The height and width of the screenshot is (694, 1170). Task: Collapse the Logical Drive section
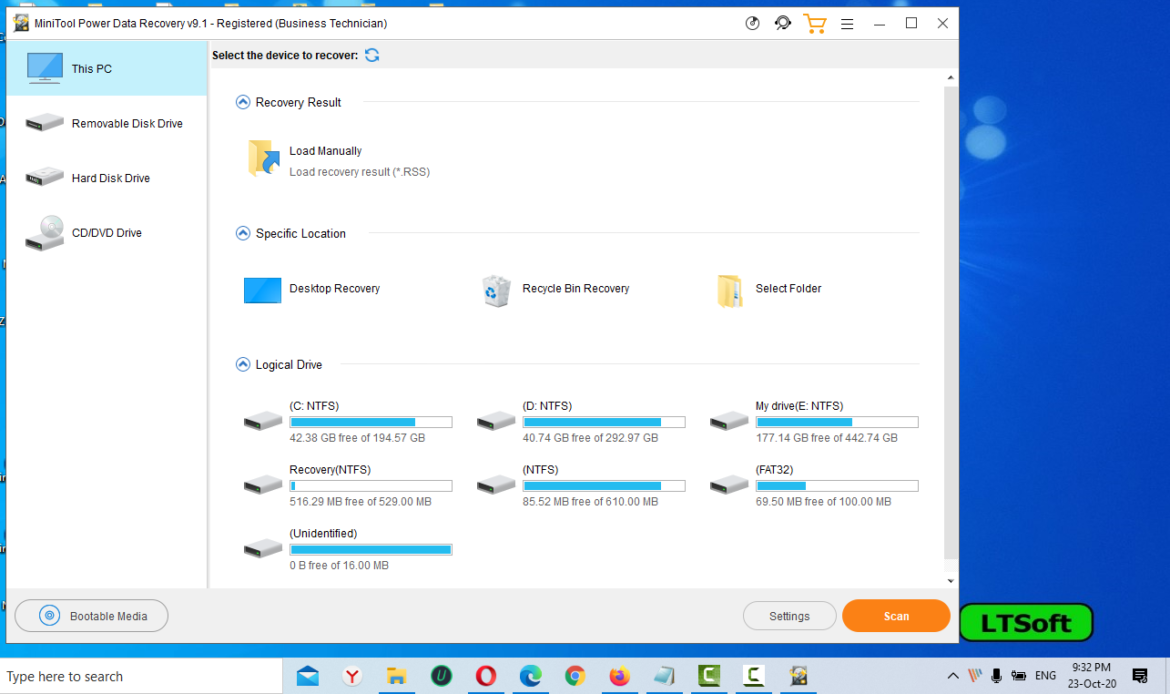point(243,365)
